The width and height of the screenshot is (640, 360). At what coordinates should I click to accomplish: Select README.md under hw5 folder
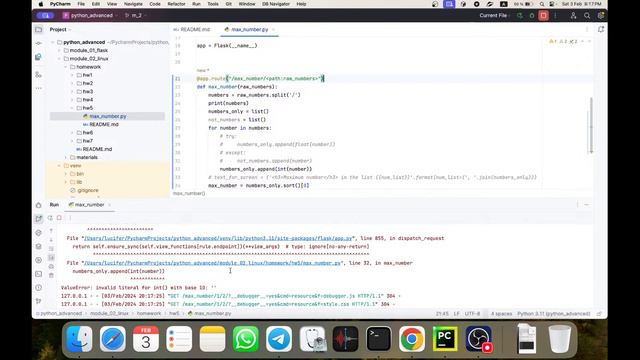click(104, 124)
